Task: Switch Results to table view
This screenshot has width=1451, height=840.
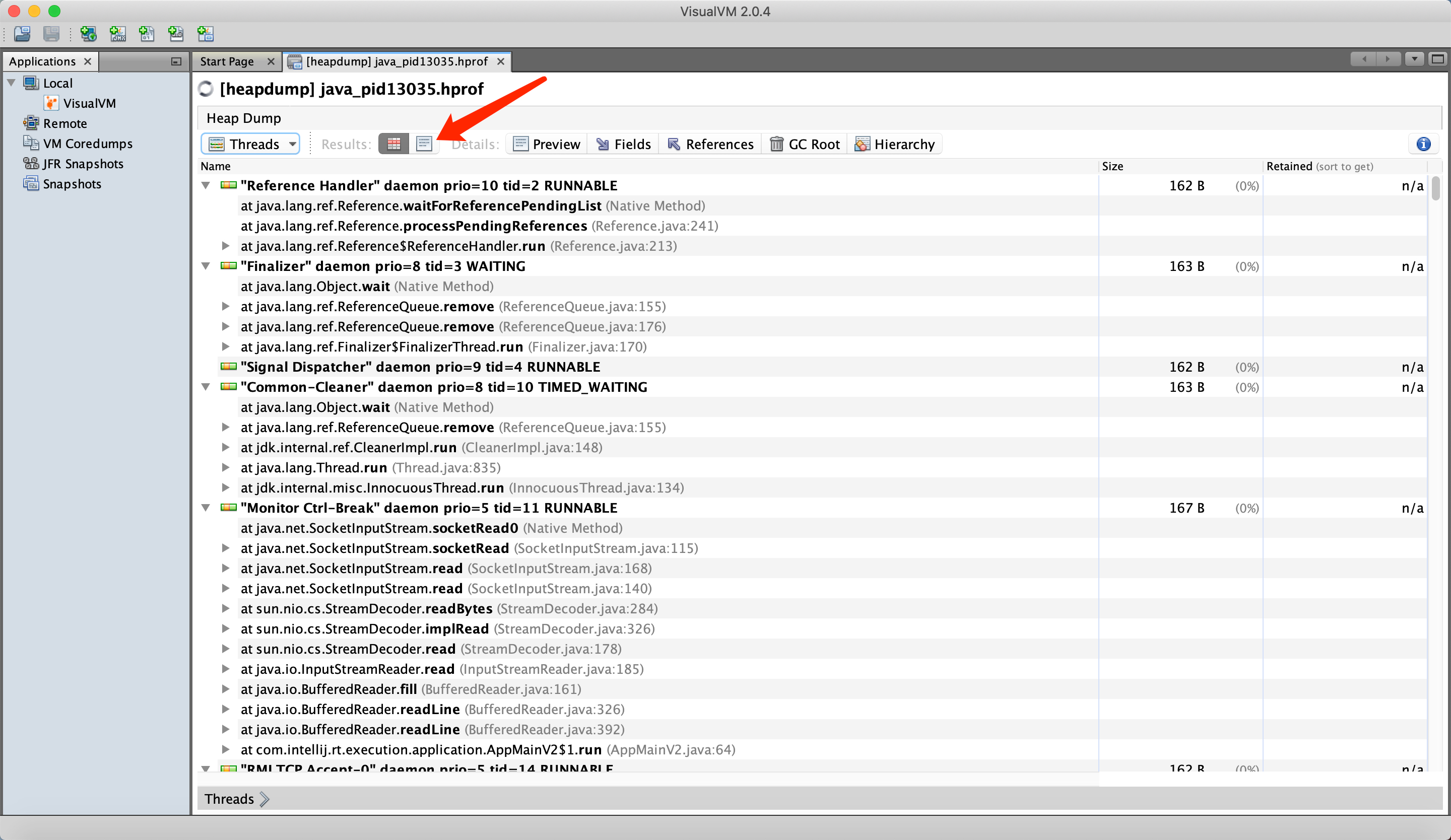Action: click(x=394, y=143)
